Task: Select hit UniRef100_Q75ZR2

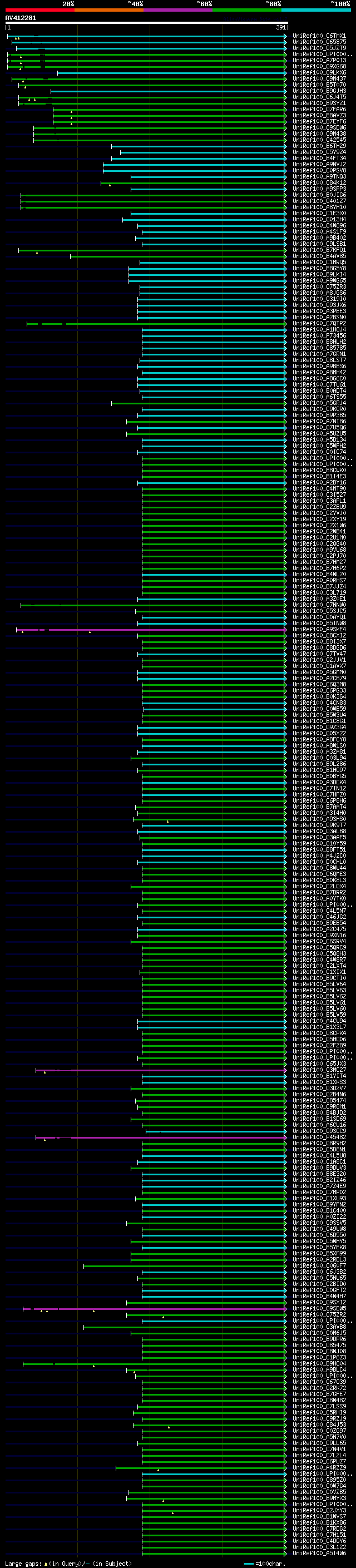Action: 319,1315
